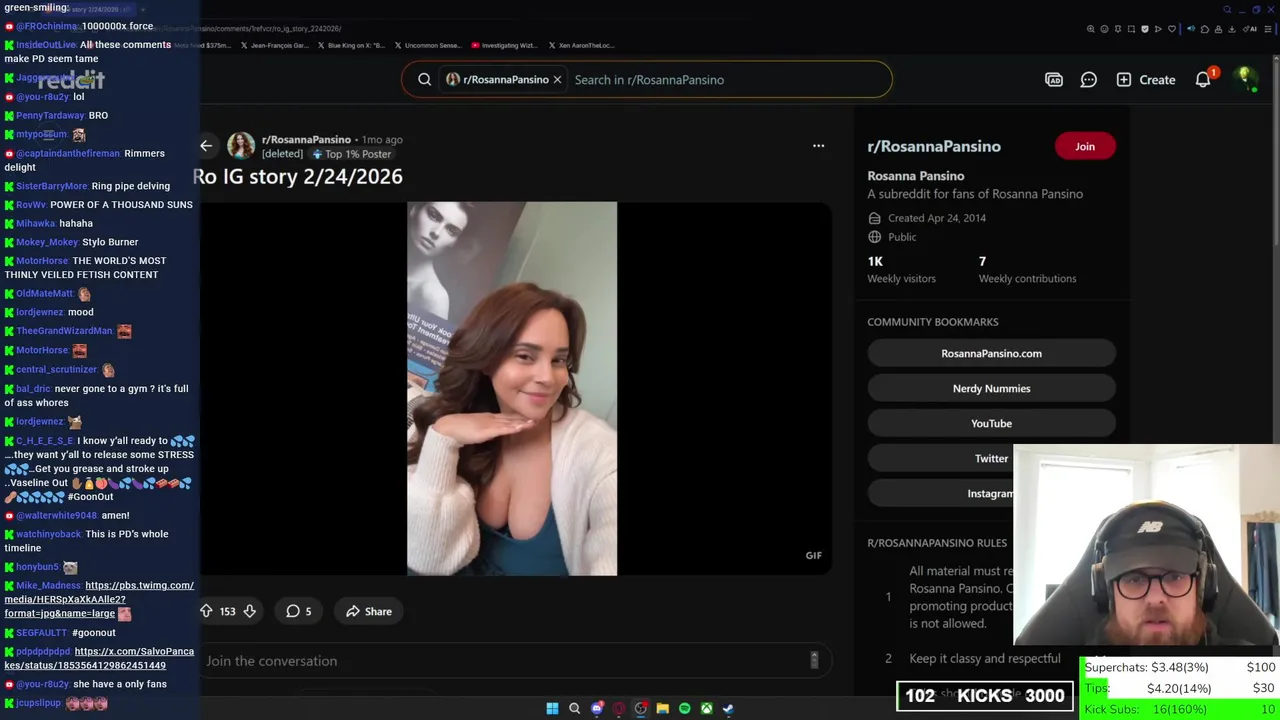Click the Create post button
1280x720 pixels.
[x=1146, y=80]
